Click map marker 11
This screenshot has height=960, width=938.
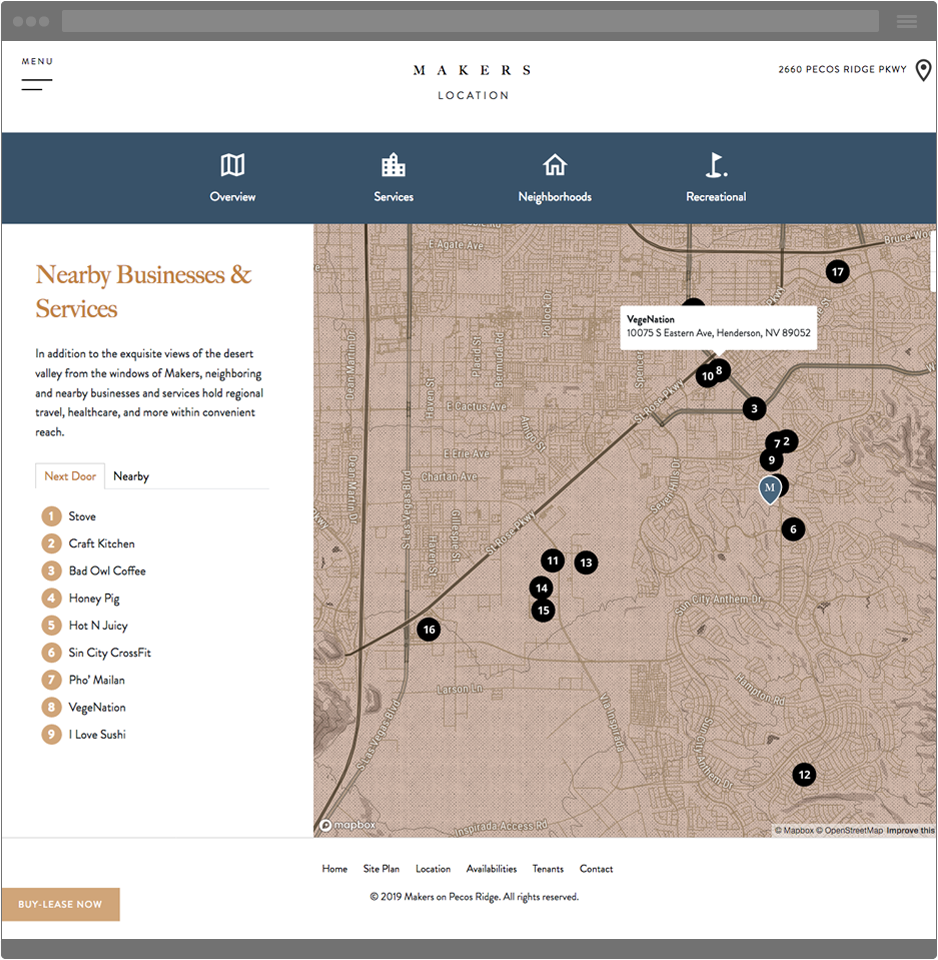(x=553, y=560)
